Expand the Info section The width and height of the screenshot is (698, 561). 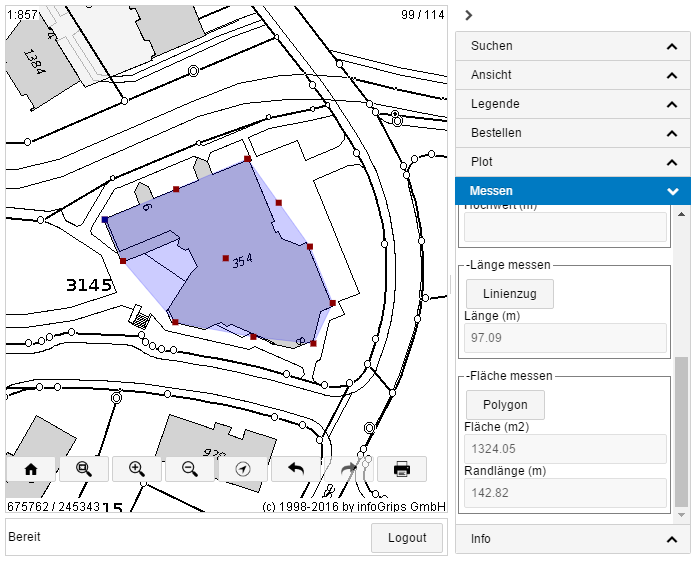pos(572,539)
